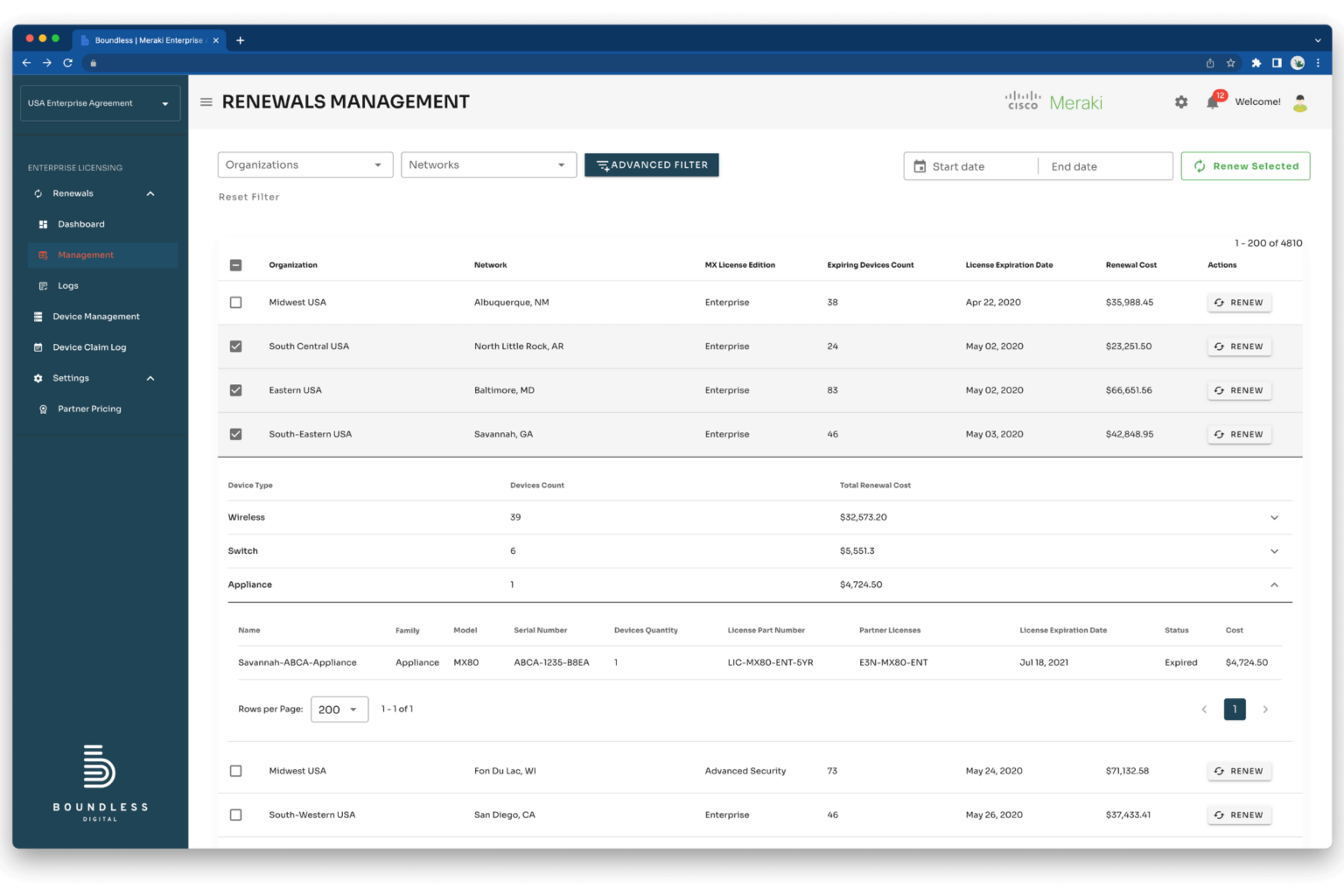Collapse the Appliance device type section
This screenshot has width=1344, height=896.
pyautogui.click(x=1275, y=584)
